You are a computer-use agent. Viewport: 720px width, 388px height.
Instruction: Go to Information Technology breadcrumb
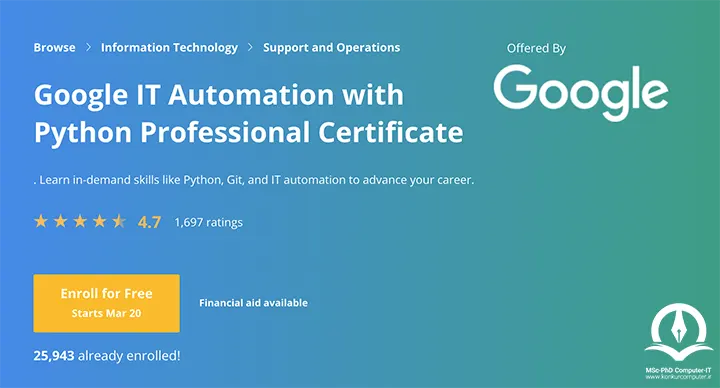[x=169, y=48]
